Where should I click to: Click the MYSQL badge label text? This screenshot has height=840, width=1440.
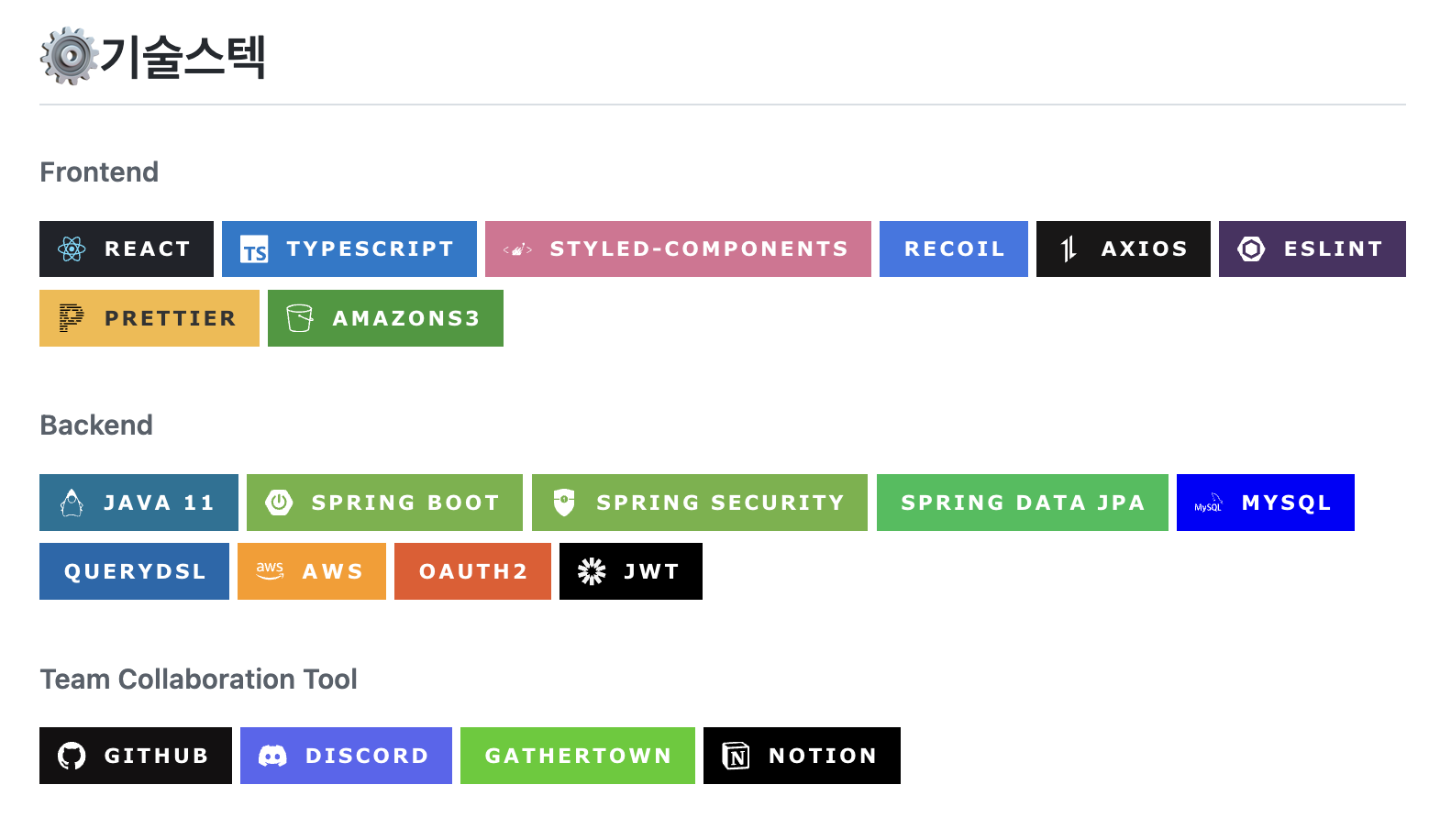(1286, 503)
